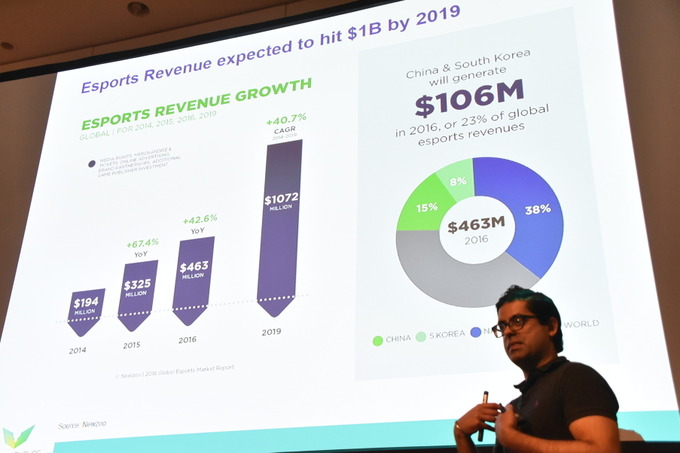680x453 pixels.
Task: Click the ESPORTS REVENUE GROWTH heading
Action: pos(196,106)
